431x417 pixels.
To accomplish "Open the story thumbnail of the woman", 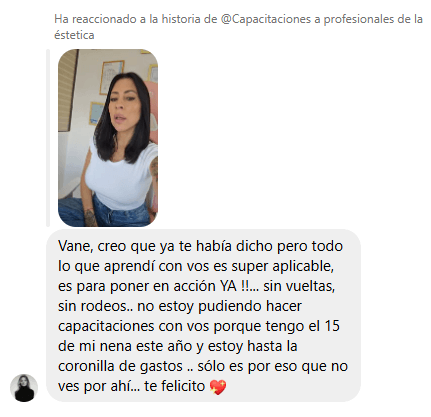I will 108,138.
